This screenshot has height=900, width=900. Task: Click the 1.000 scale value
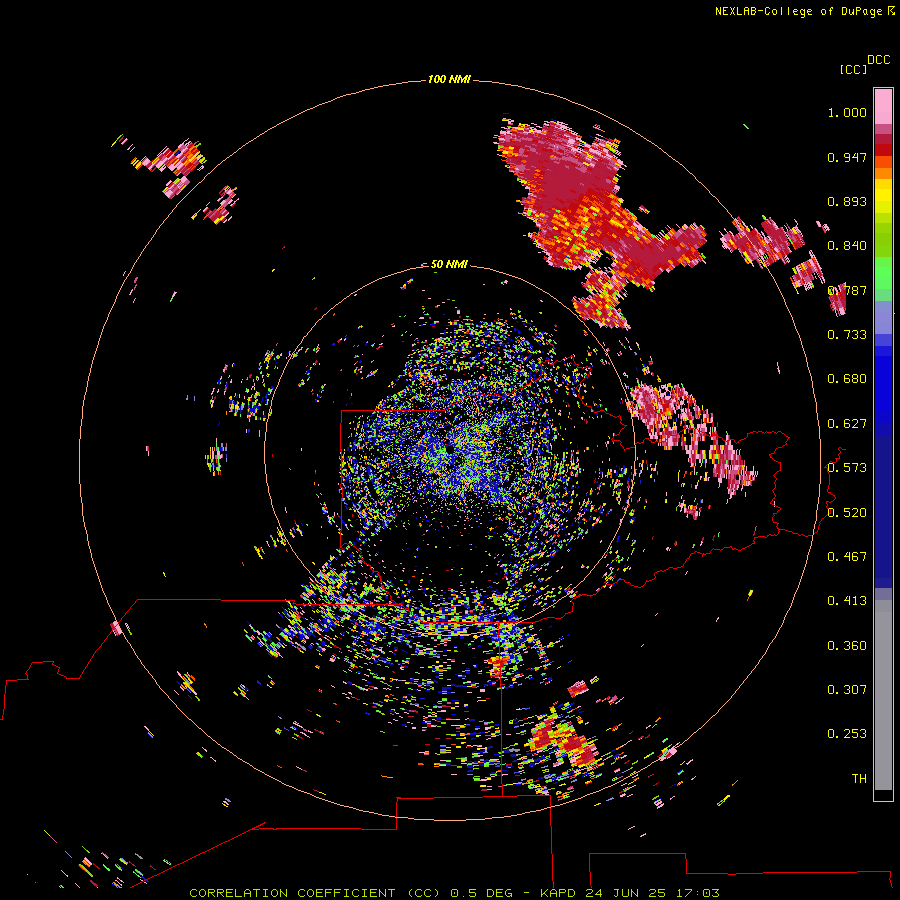pyautogui.click(x=847, y=112)
